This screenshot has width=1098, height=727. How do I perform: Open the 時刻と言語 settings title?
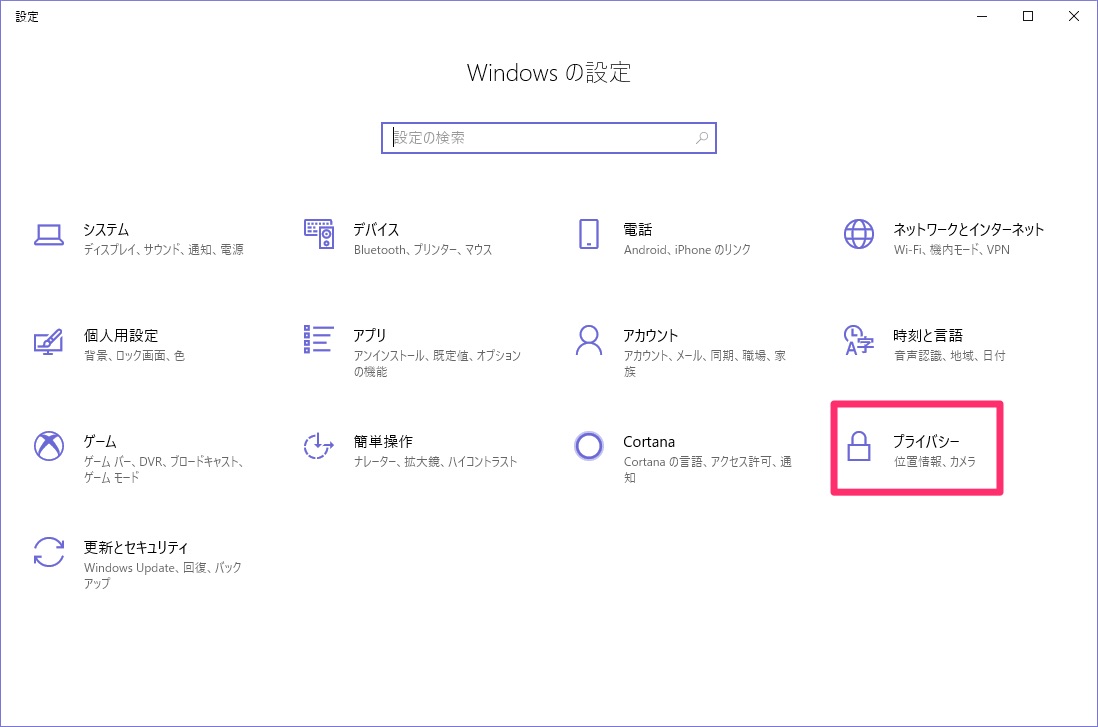[928, 335]
